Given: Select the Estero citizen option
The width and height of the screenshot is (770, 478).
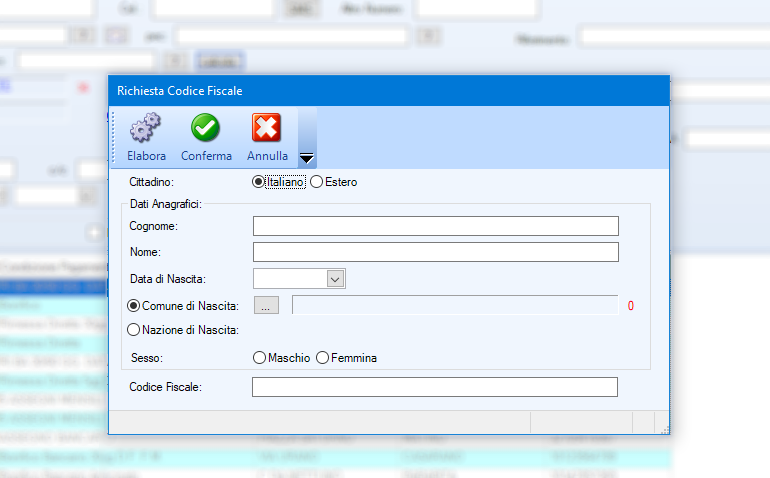Looking at the screenshot, I should pos(317,182).
